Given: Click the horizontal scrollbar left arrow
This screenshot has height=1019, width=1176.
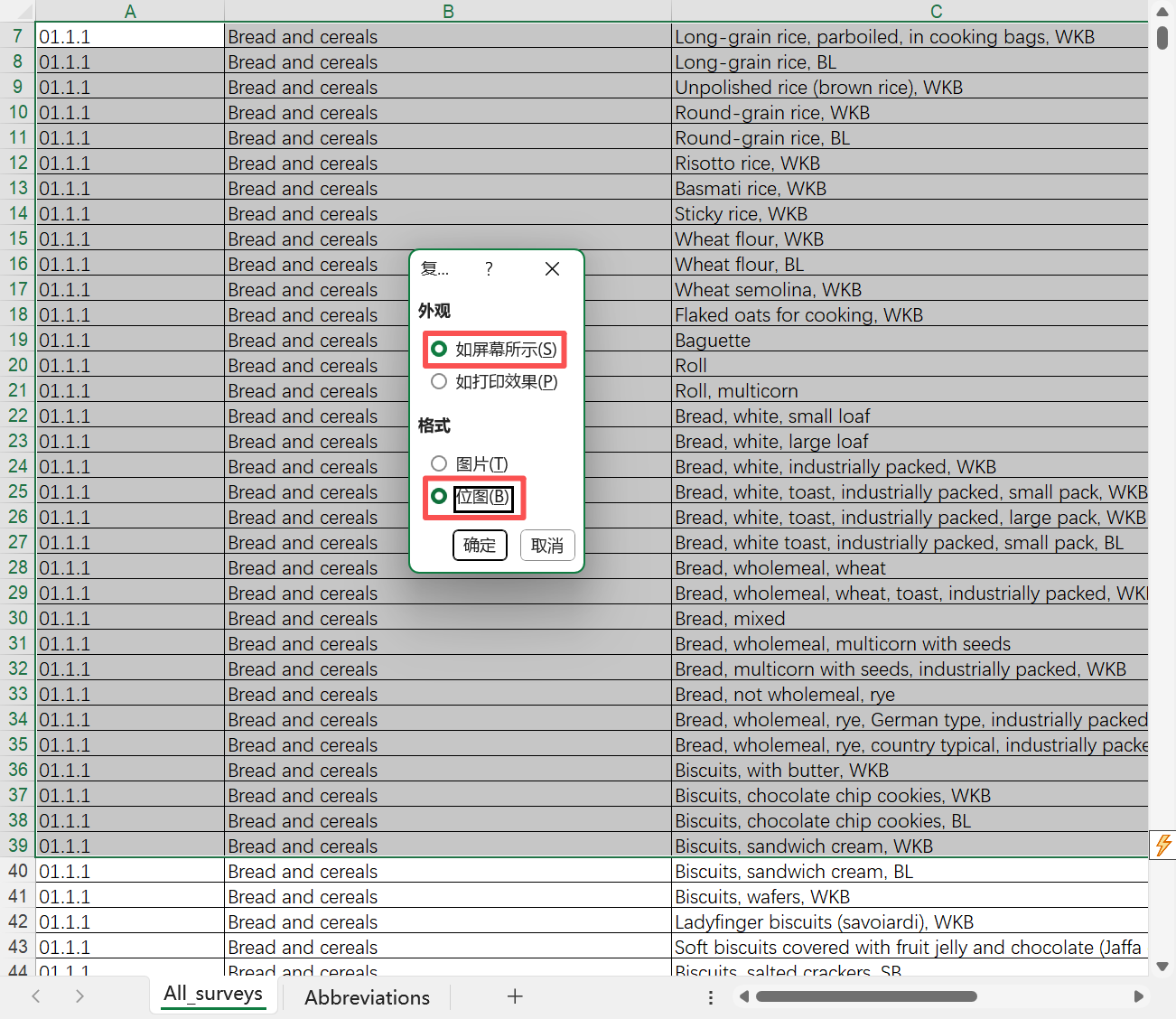Looking at the screenshot, I should coord(744,996).
